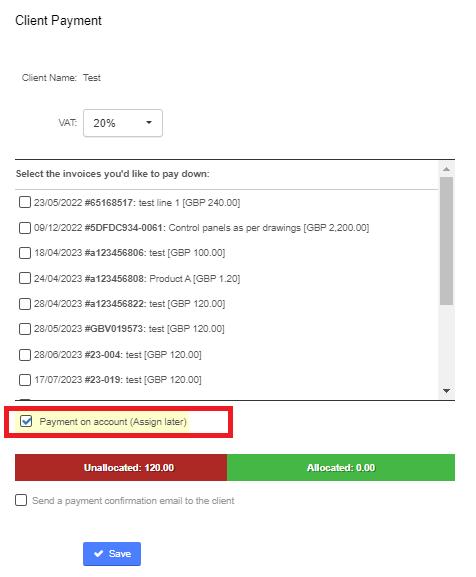Click the VAT dropdown arrow
The height and width of the screenshot is (577, 476).
[149, 123]
